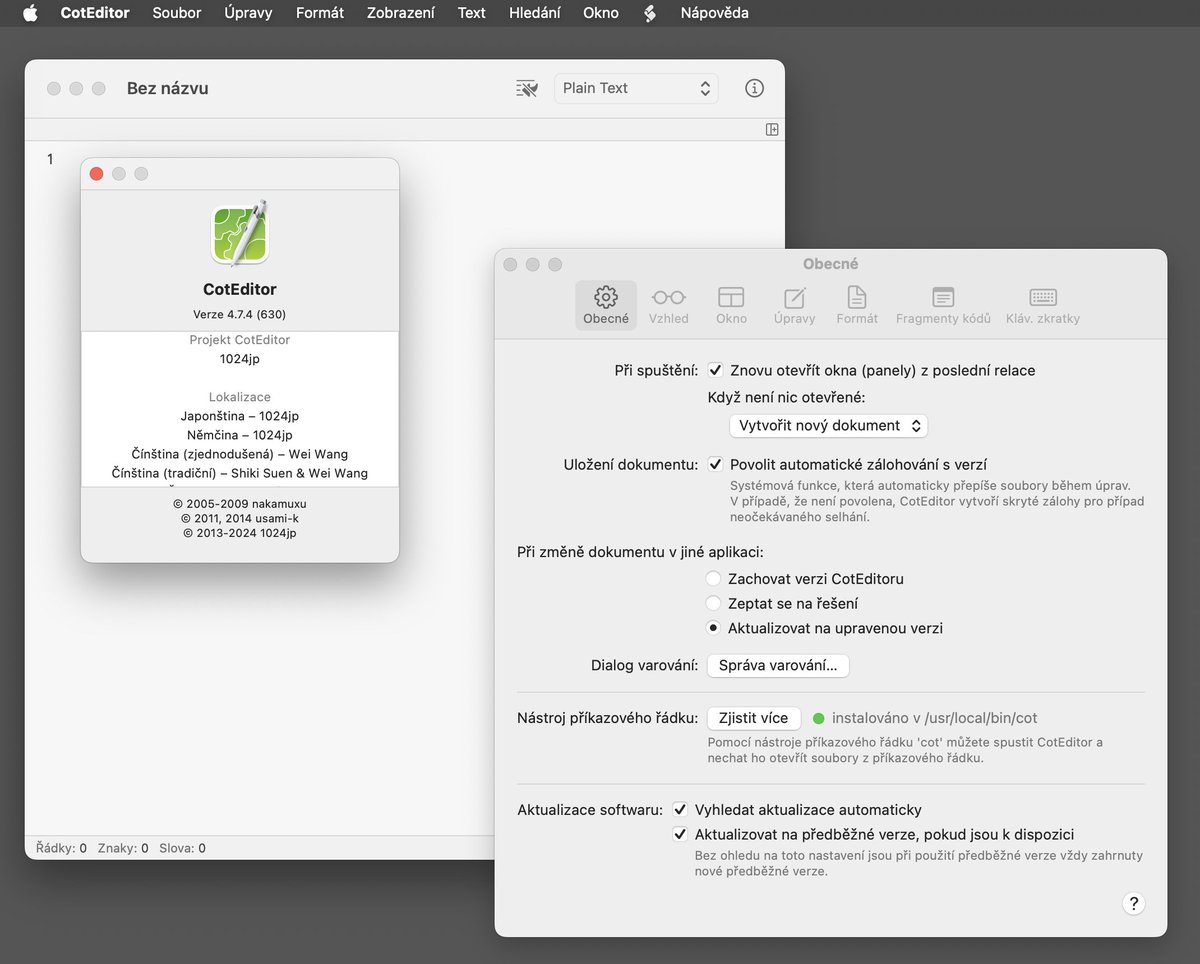Open the CotEditor menu
Screen dimensions: 1200x964
pos(95,13)
